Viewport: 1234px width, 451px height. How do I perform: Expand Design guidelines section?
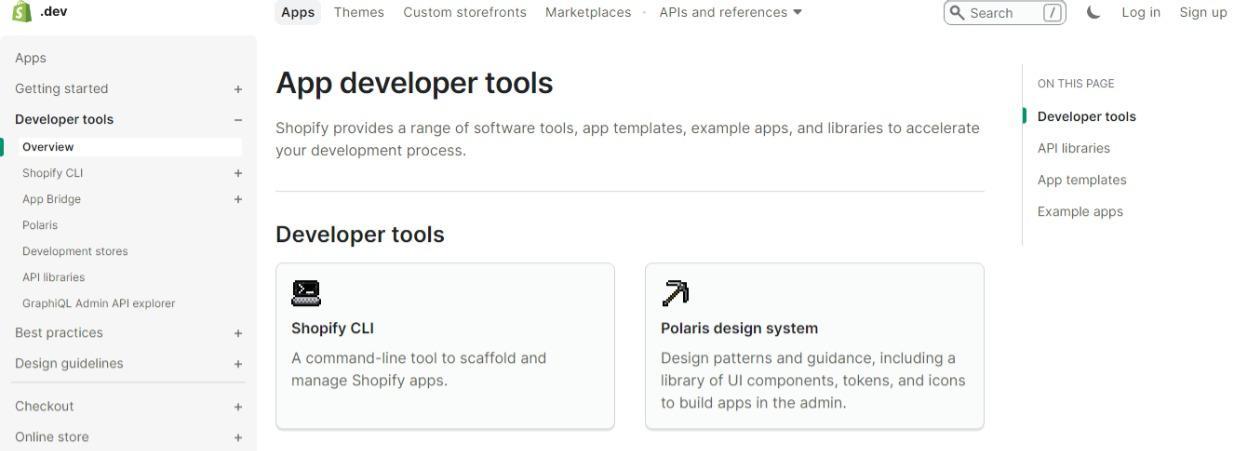[238, 364]
